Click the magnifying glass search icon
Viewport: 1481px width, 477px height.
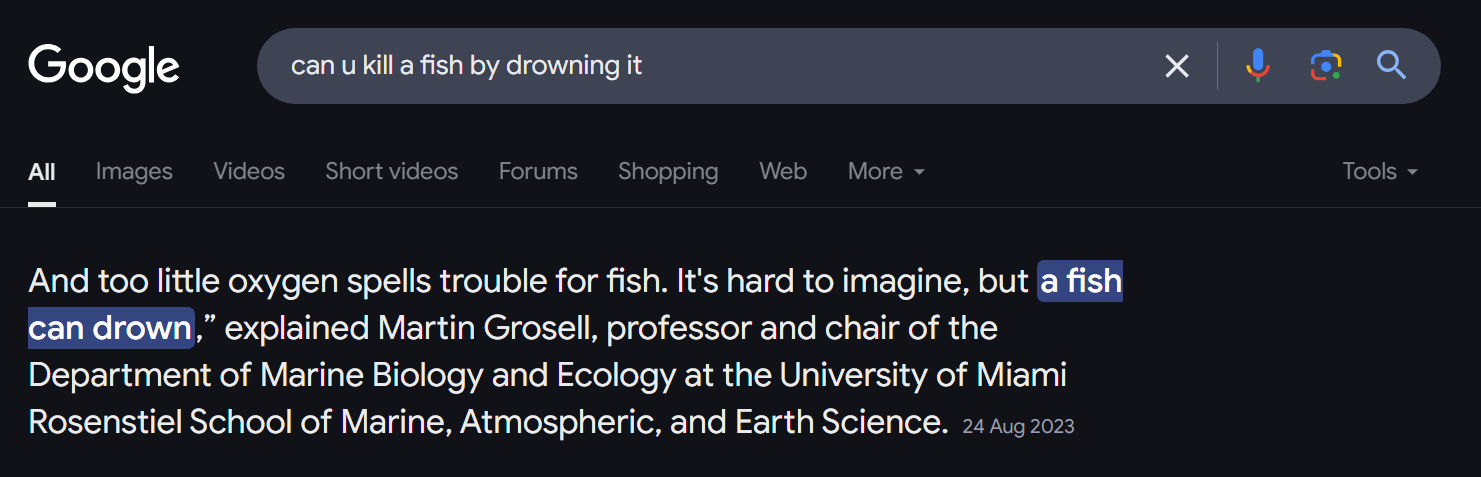(1391, 66)
